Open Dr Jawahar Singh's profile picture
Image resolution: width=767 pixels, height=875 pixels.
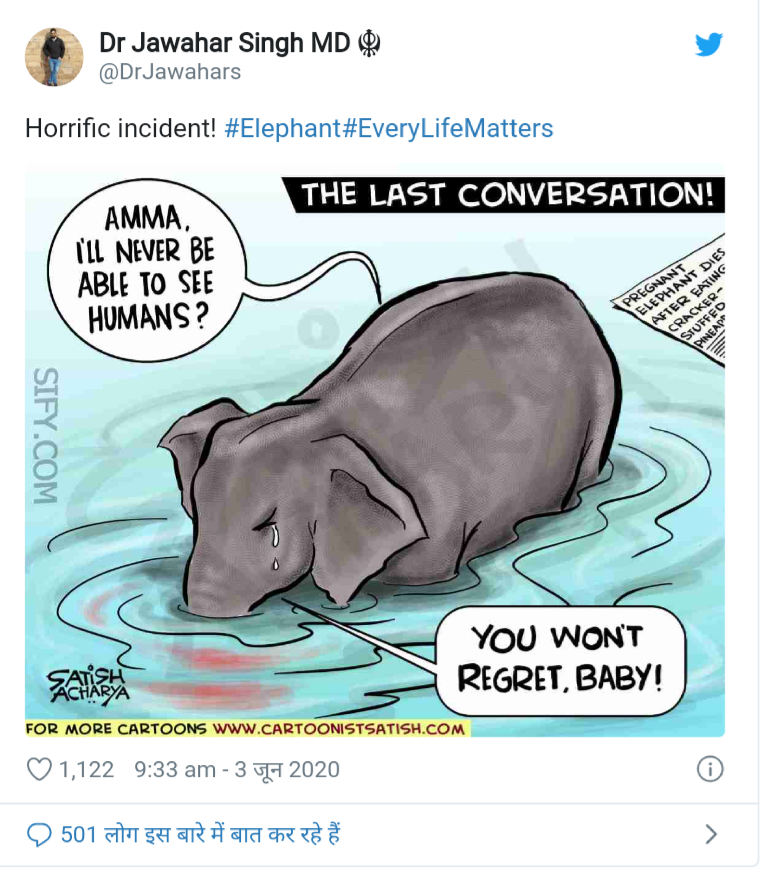pyautogui.click(x=54, y=57)
